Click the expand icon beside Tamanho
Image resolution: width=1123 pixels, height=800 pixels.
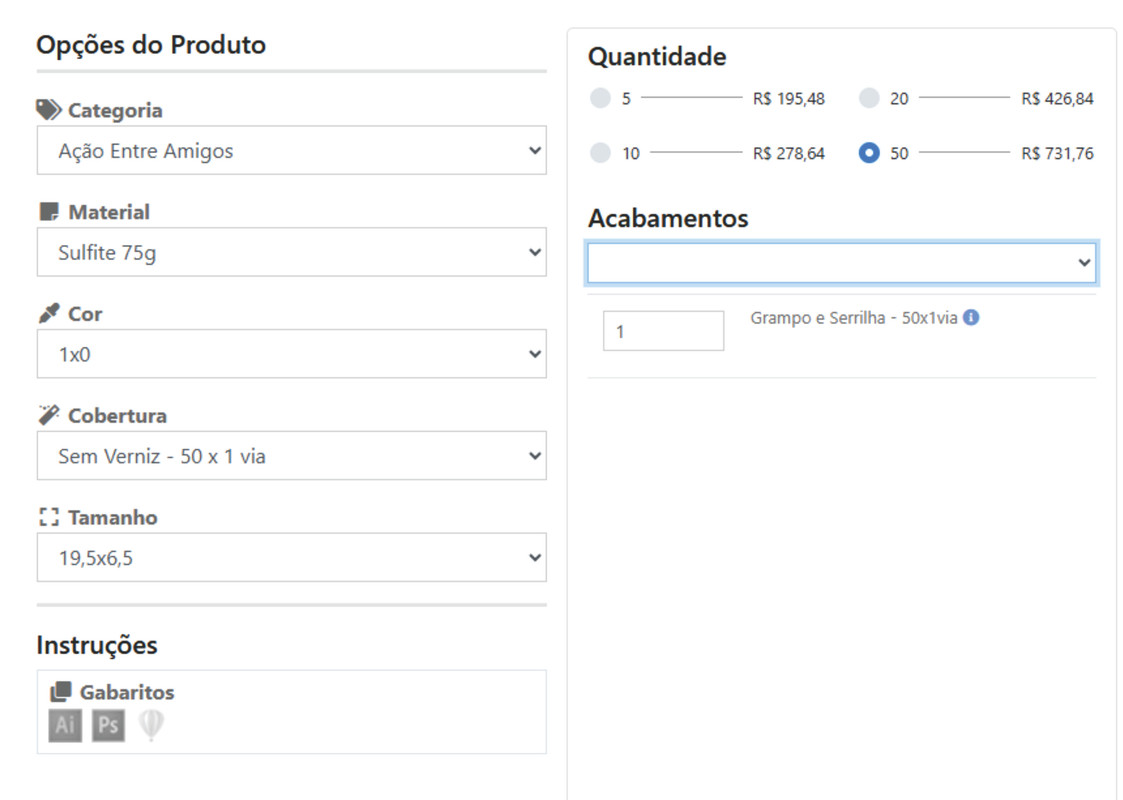tap(48, 517)
